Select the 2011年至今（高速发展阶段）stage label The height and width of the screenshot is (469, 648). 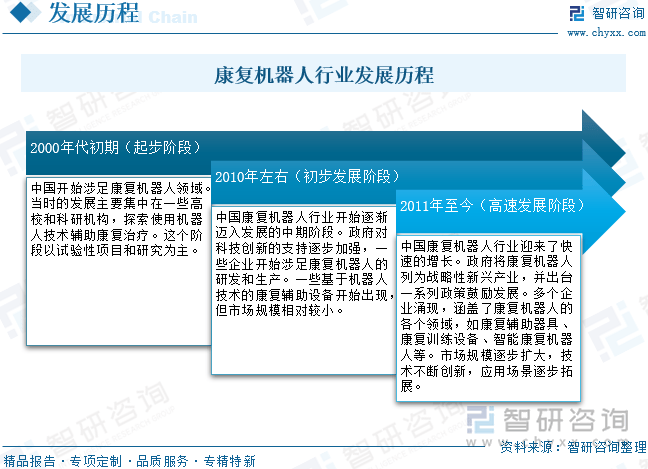point(490,206)
